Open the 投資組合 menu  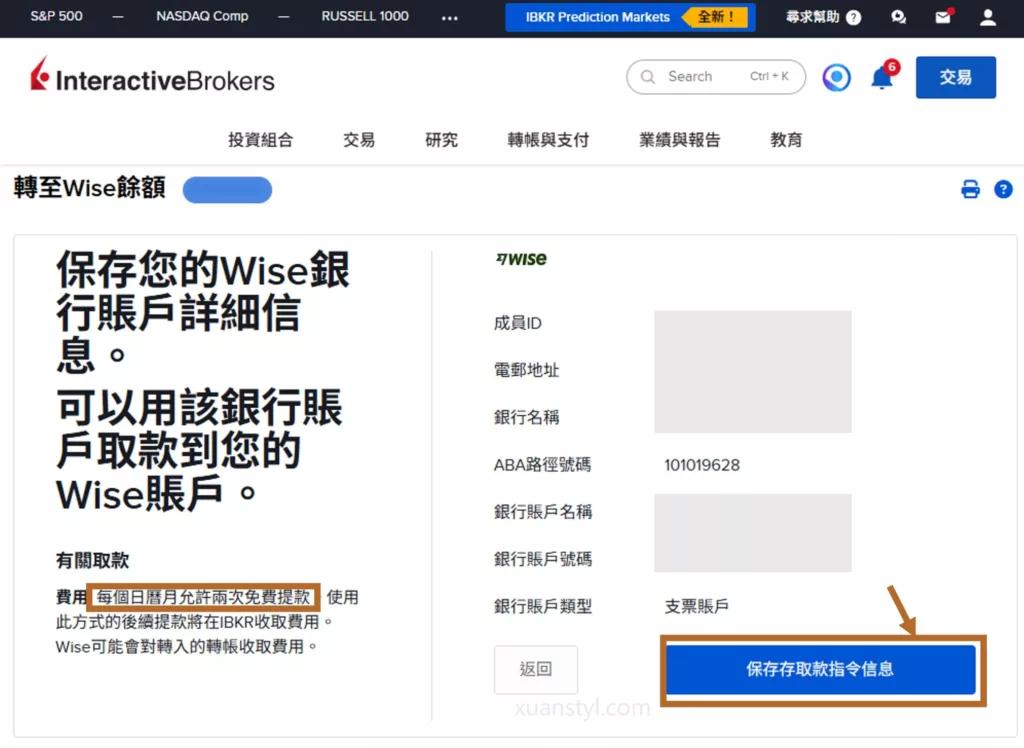(261, 140)
